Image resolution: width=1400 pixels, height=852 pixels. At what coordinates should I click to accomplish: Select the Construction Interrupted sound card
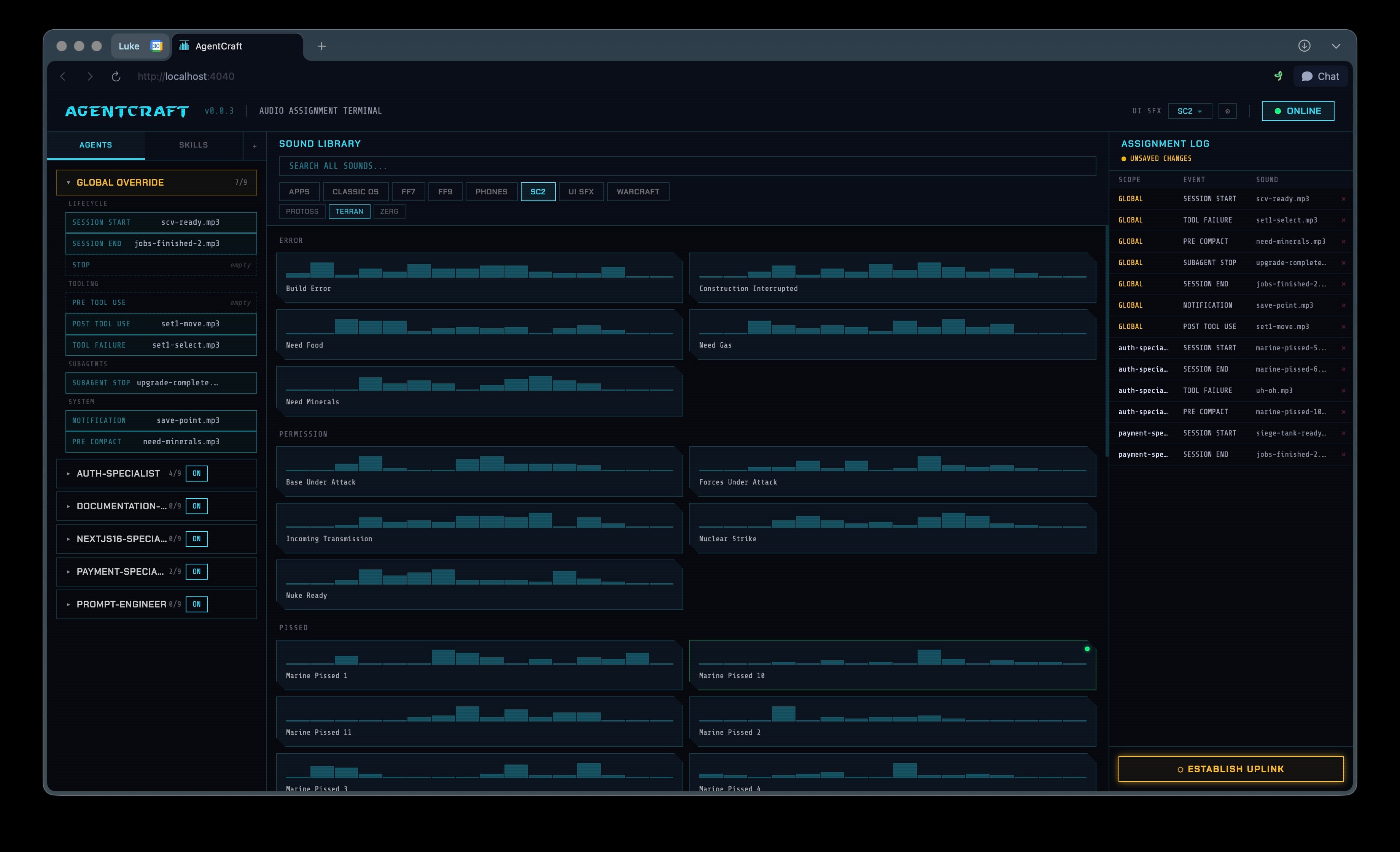[892, 278]
